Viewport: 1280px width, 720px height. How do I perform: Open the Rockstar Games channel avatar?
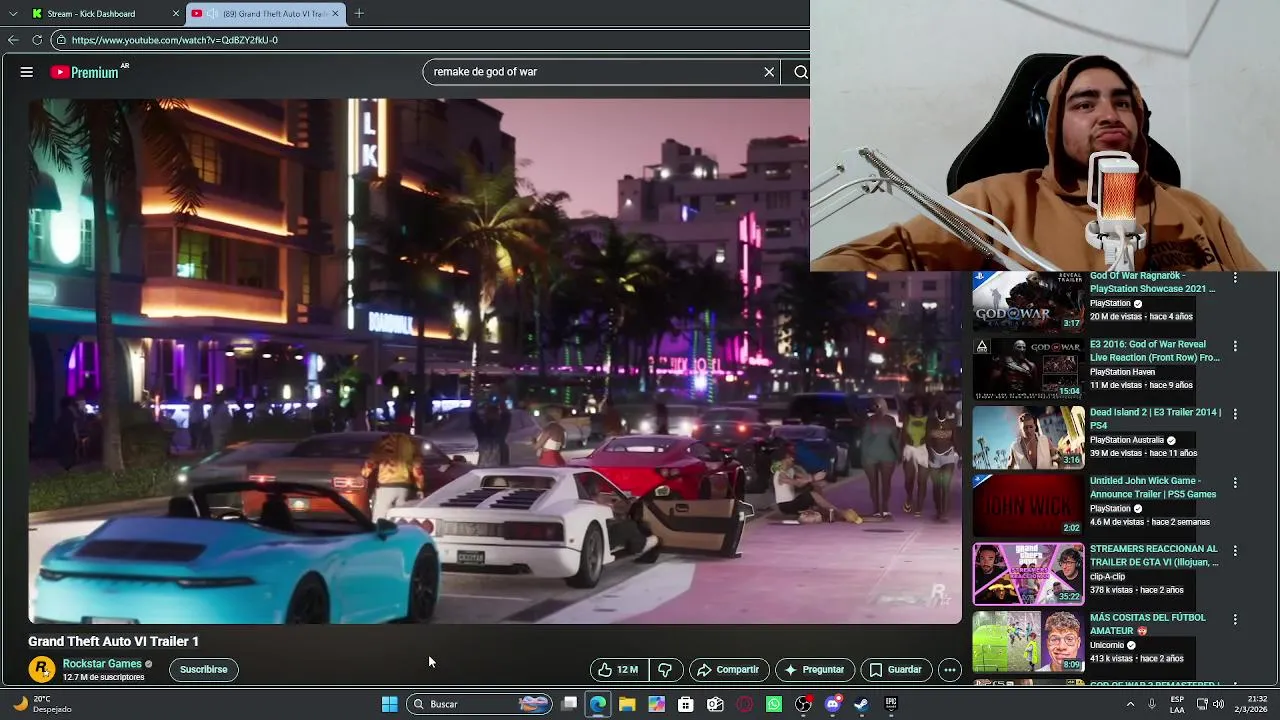[x=41, y=669]
